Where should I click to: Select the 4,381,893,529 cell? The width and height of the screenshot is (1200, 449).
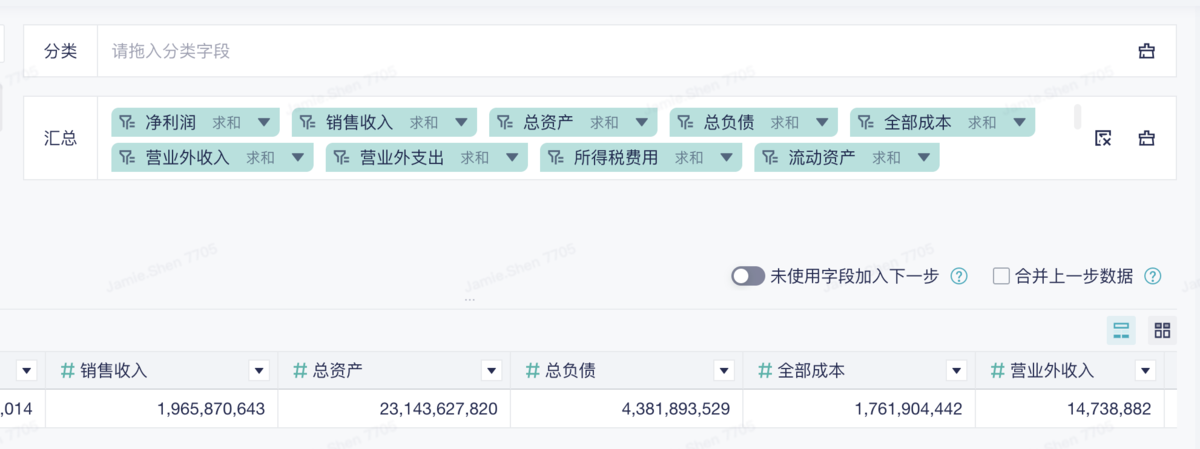point(627,409)
